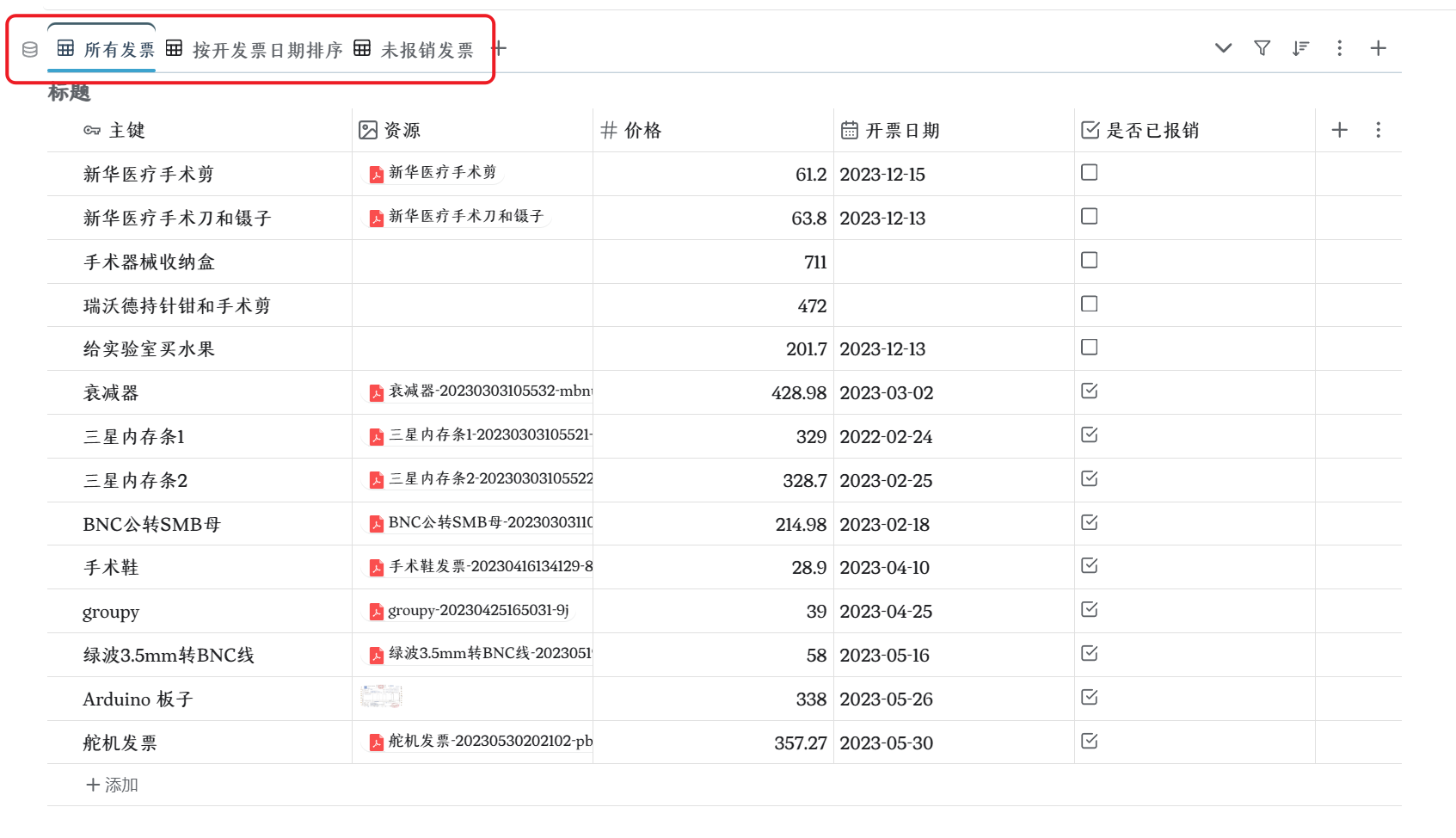Image resolution: width=1456 pixels, height=838 pixels.
Task: Open the sort icon in the toolbar
Action: (1300, 48)
